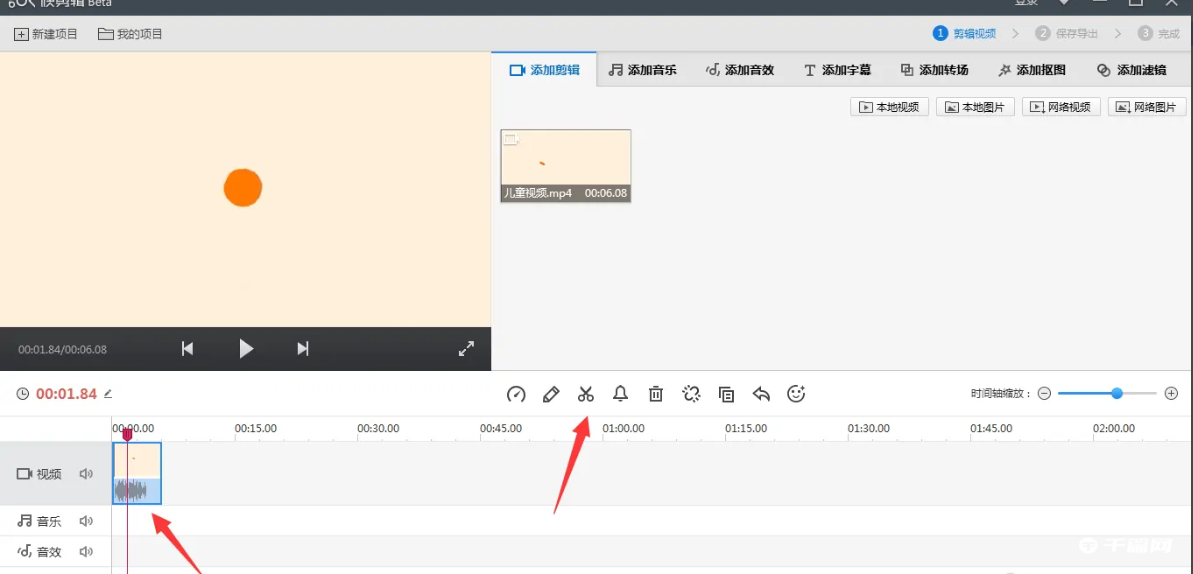Click the copy clip icon
The height and width of the screenshot is (574, 1193).
click(727, 394)
